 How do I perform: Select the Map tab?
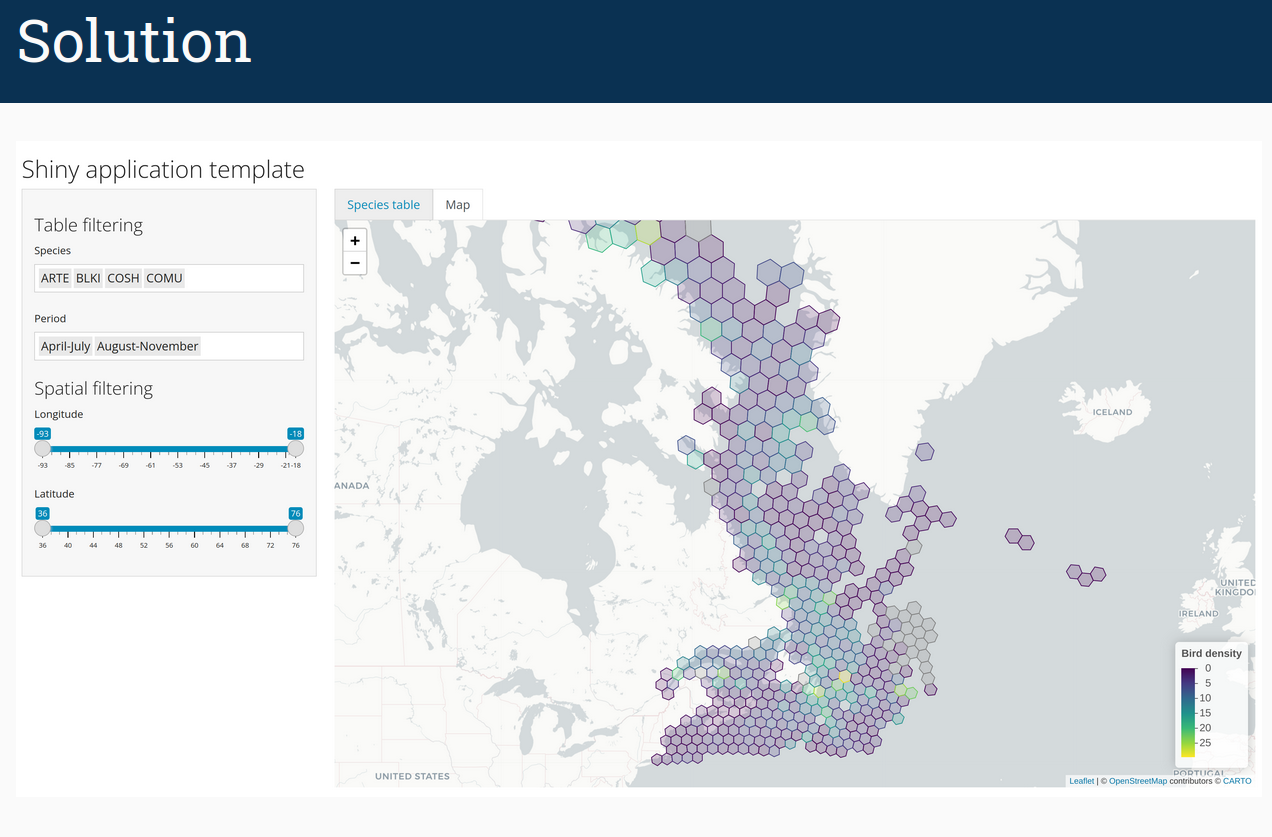(x=458, y=205)
